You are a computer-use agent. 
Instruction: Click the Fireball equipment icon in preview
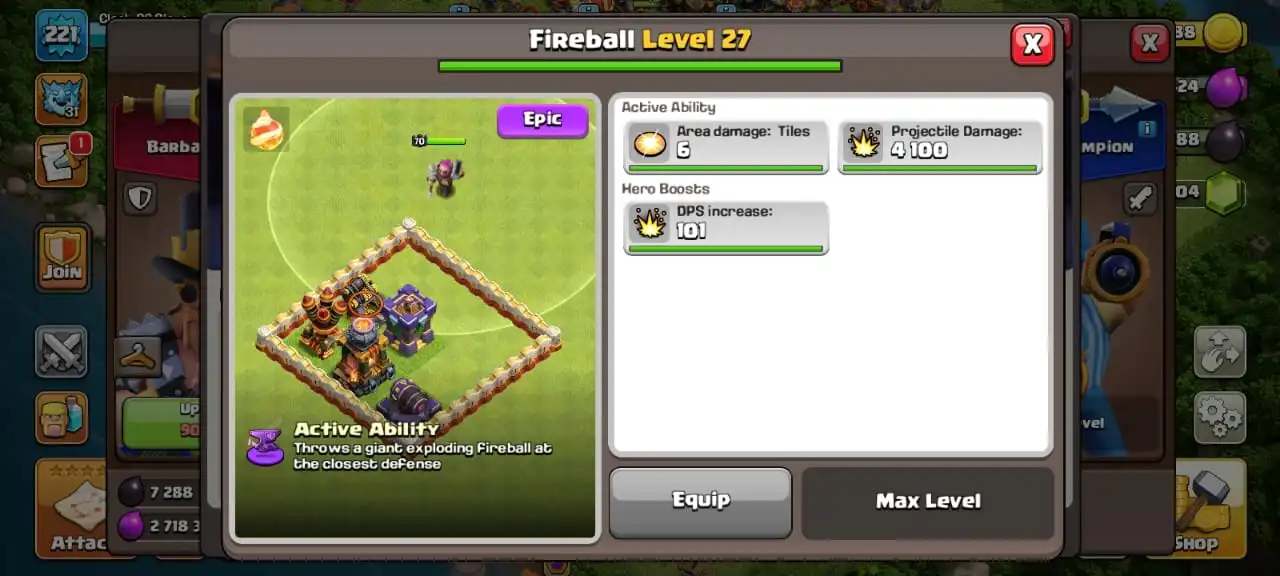(266, 129)
